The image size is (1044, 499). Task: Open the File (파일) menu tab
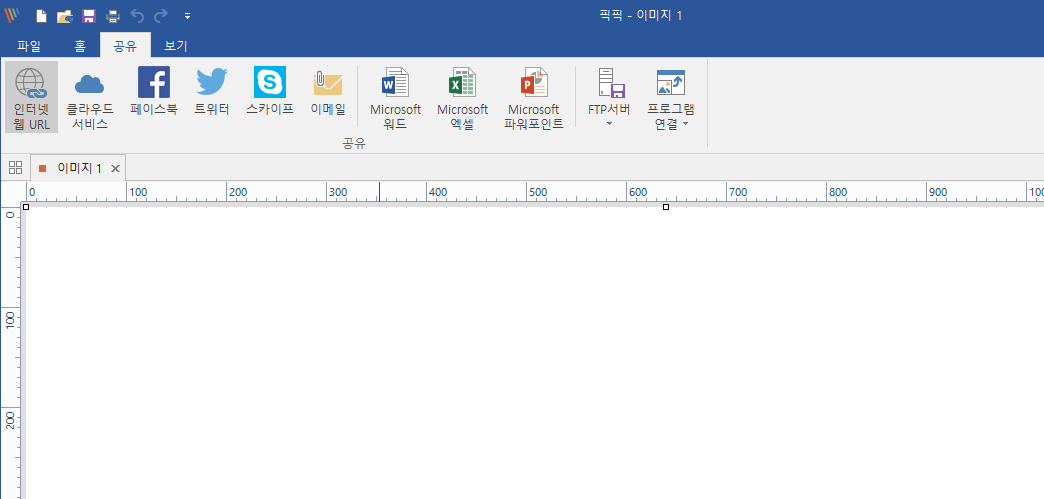point(29,46)
